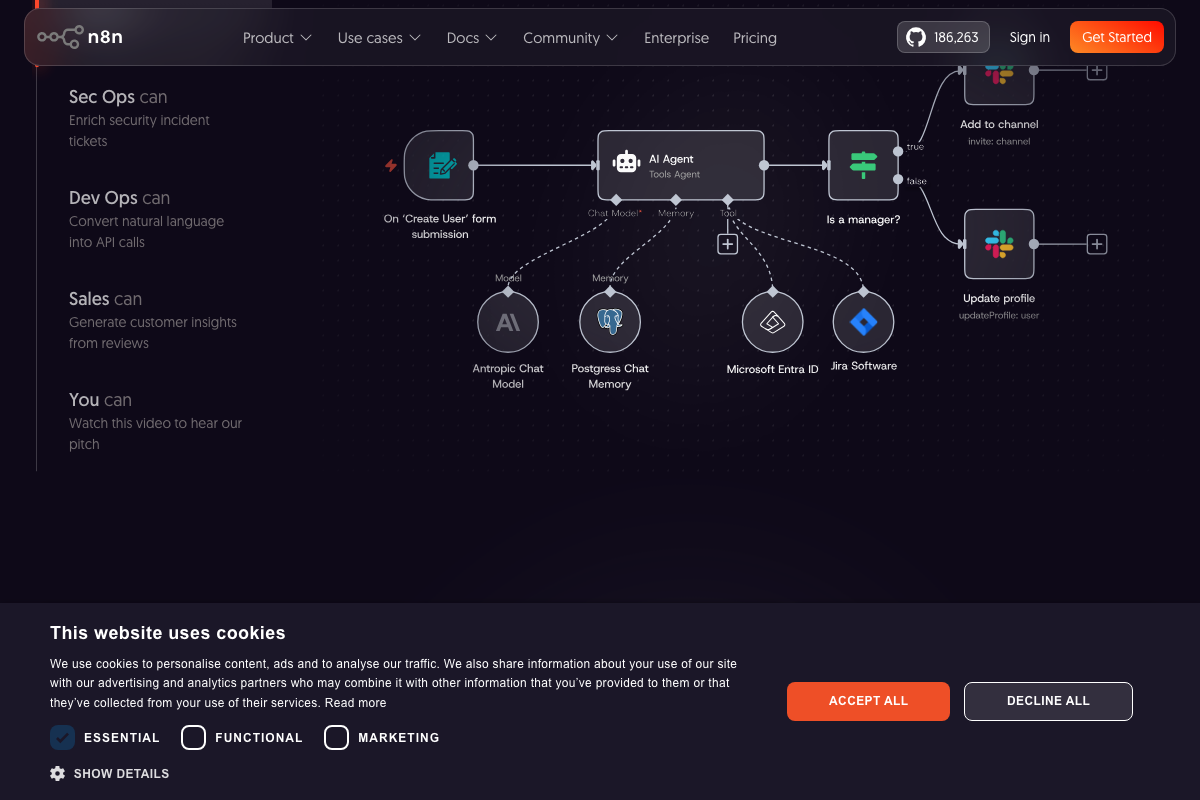The width and height of the screenshot is (1200, 800).
Task: Click the Slack icon on Update profile node
Action: click(999, 244)
